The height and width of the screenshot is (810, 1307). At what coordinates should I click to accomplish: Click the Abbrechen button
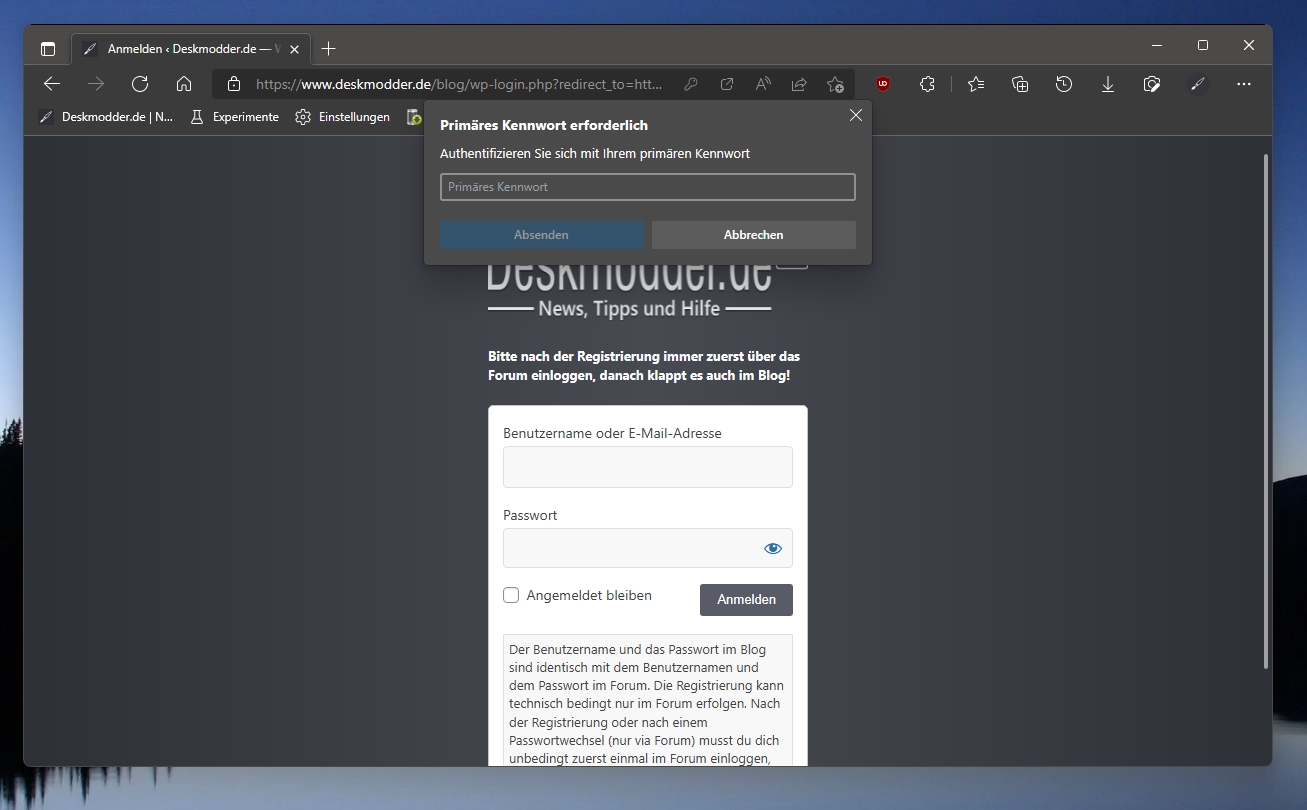[x=754, y=235]
